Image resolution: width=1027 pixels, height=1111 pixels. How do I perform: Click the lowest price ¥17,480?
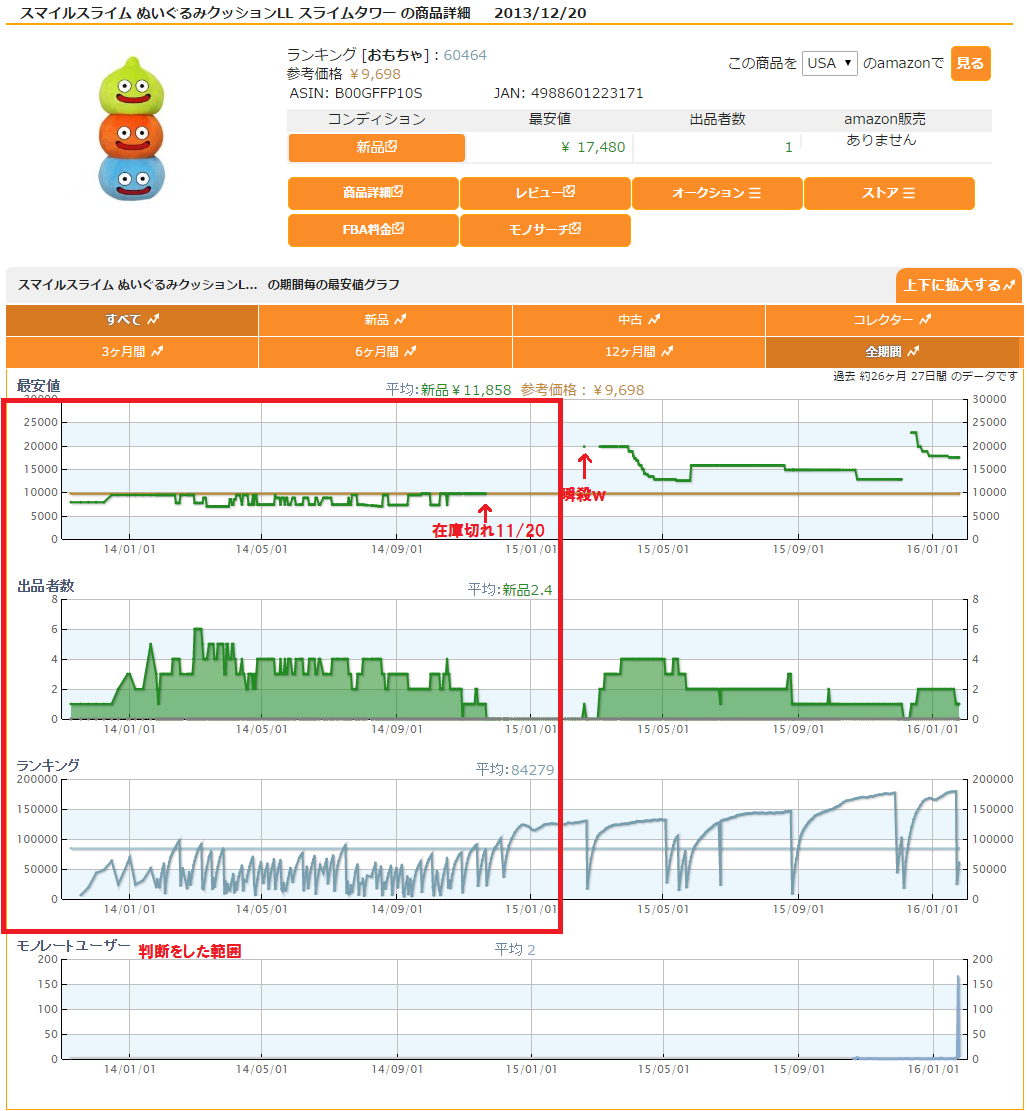(593, 147)
